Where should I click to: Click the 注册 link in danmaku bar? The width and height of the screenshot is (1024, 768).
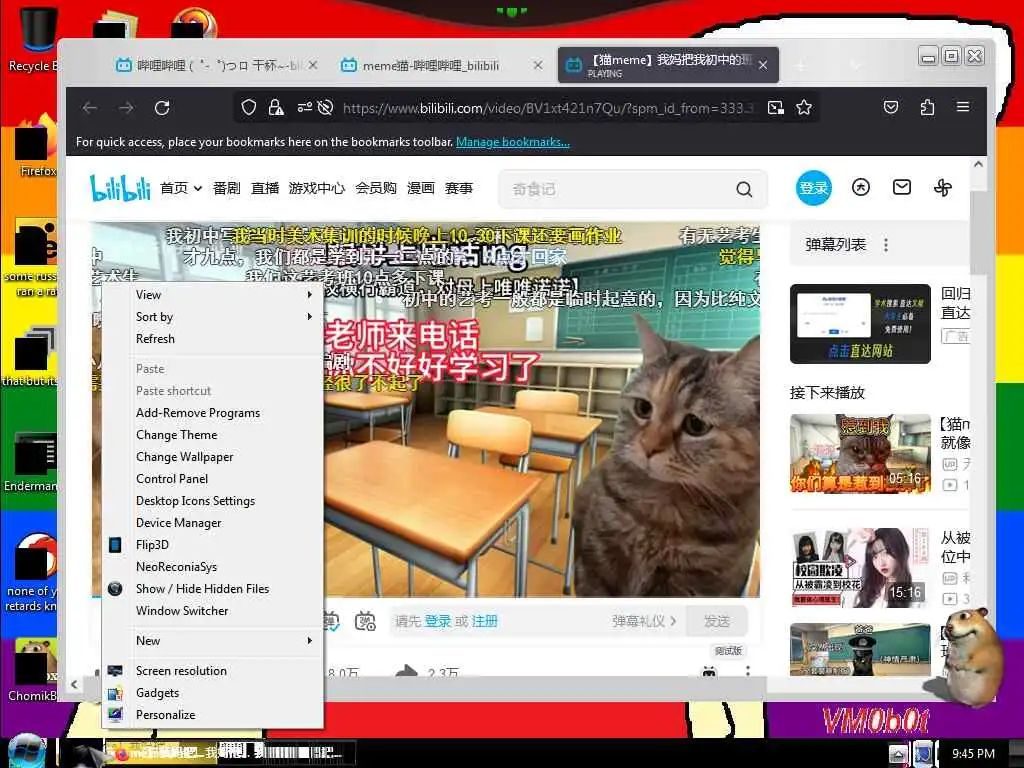485,621
